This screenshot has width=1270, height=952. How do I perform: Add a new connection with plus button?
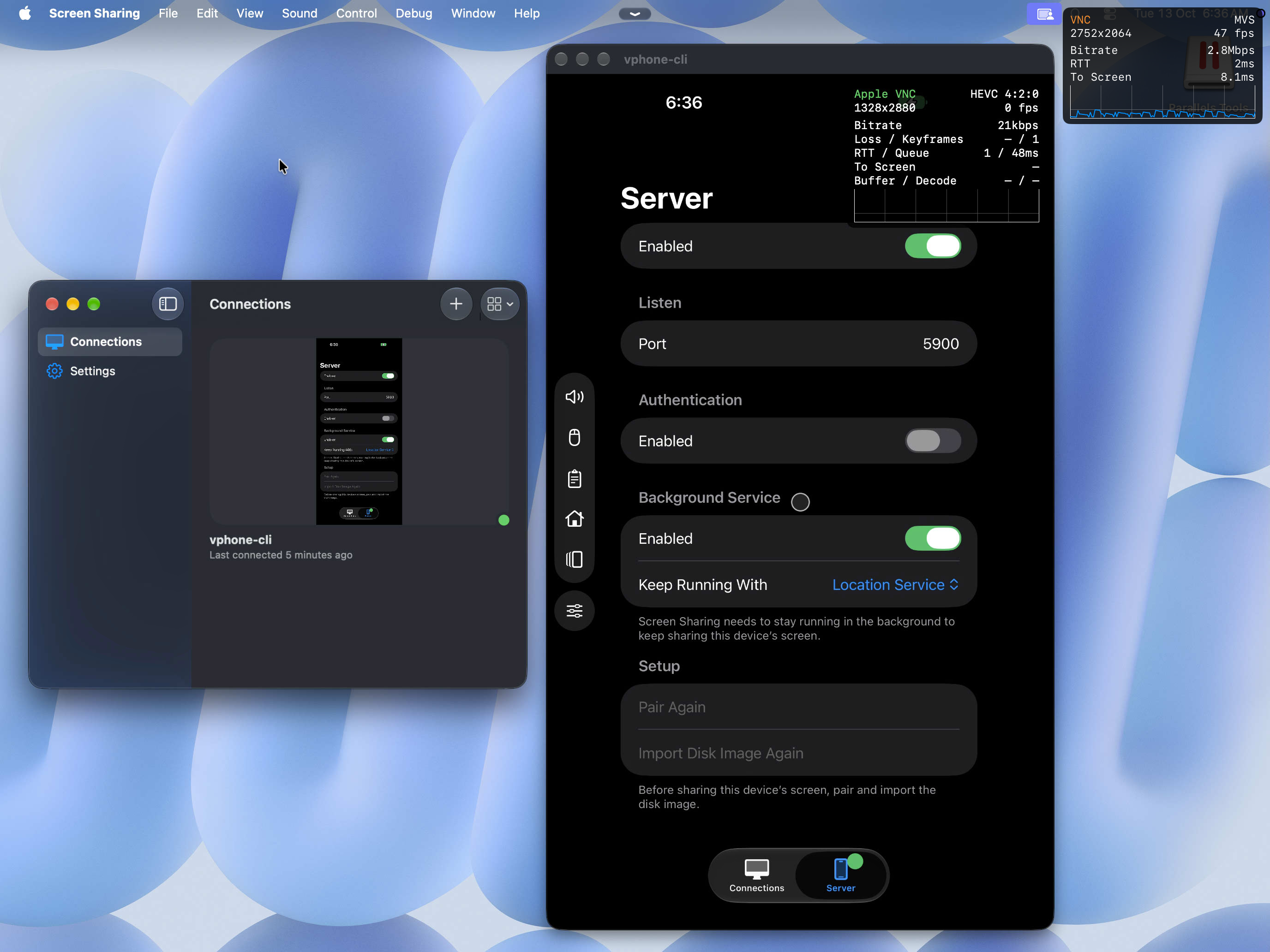click(456, 303)
